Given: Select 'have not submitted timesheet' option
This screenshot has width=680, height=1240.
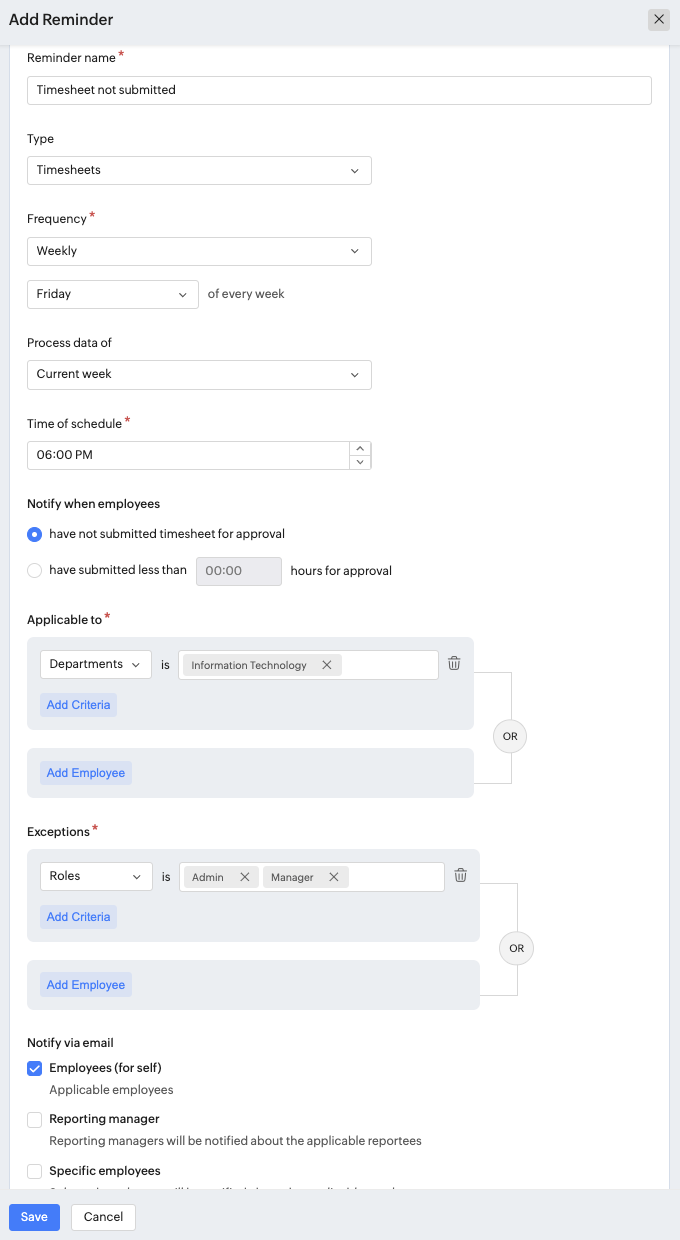Looking at the screenshot, I should pos(35,534).
